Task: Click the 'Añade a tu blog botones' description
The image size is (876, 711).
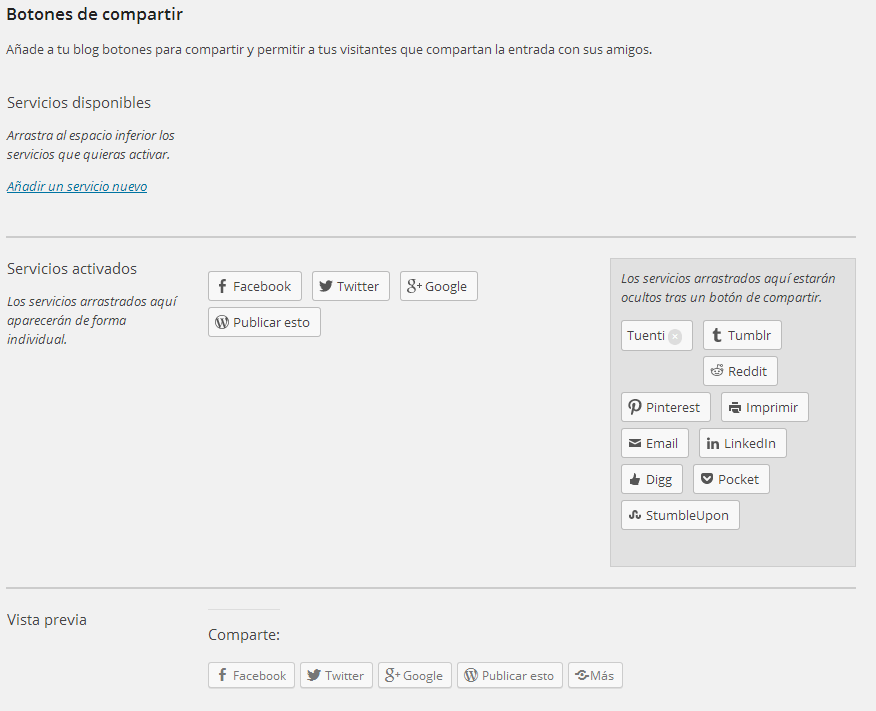Action: 329,50
